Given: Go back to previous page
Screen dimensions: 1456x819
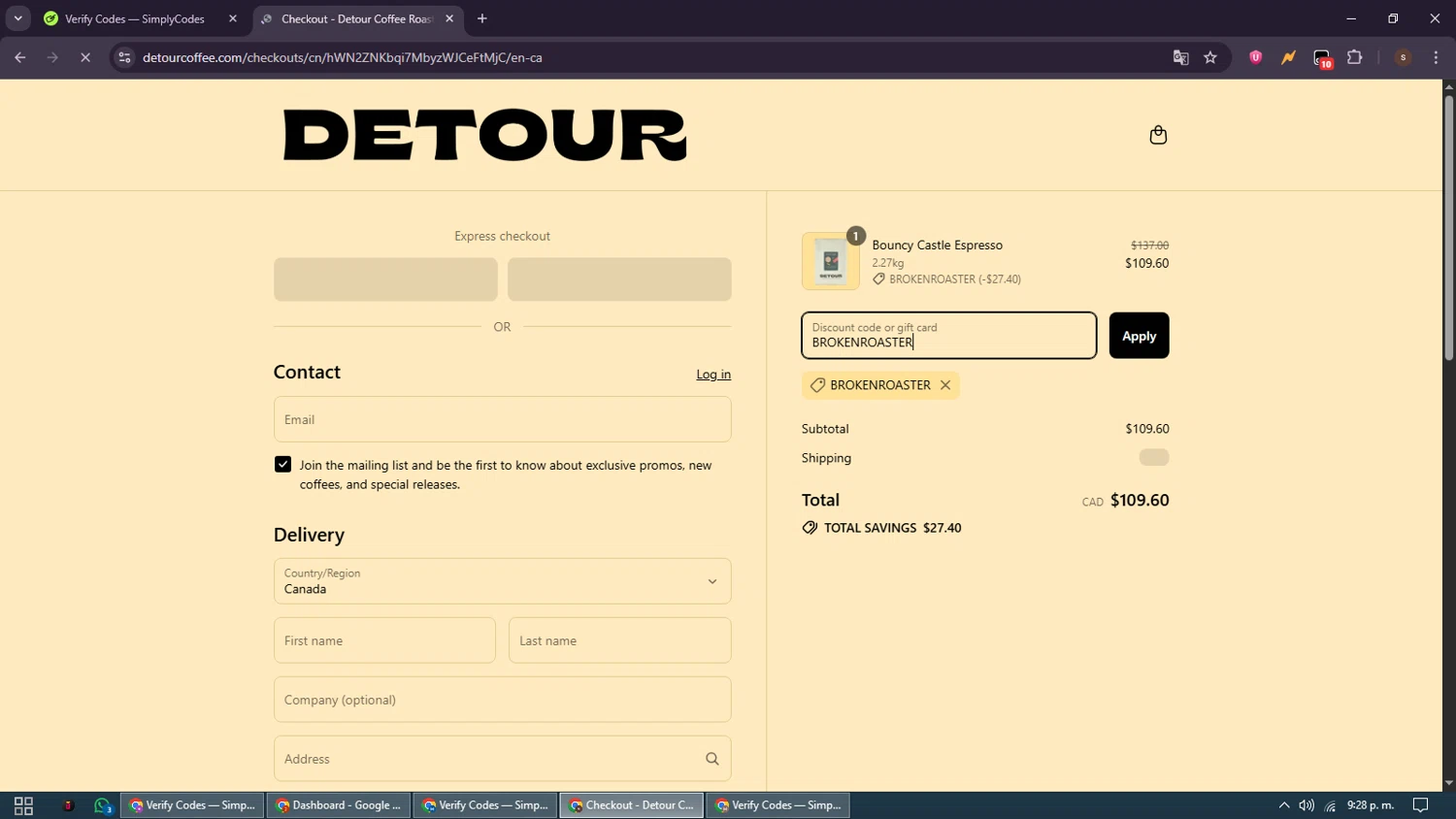Looking at the screenshot, I should [x=20, y=57].
